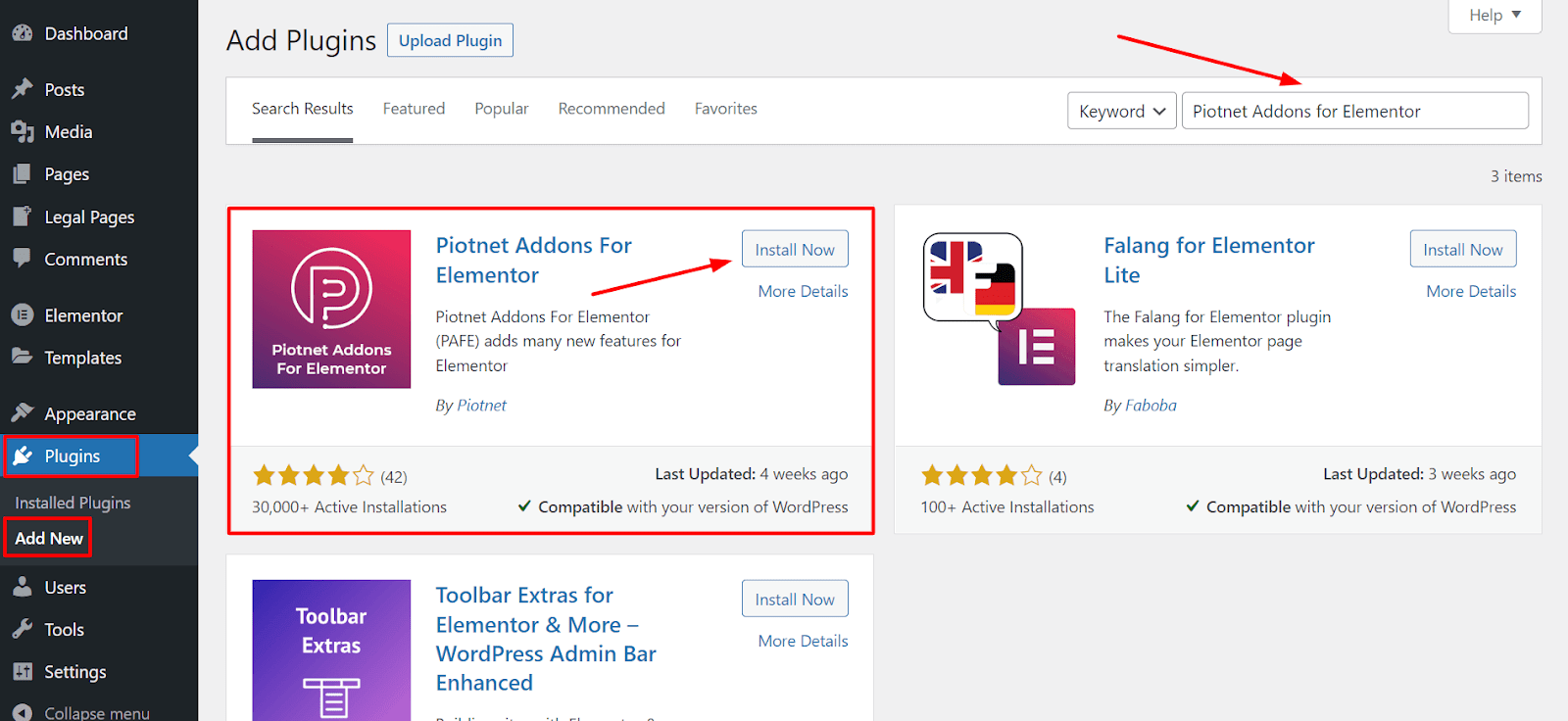Click the Comments speech bubble icon
Viewport: 1568px width, 721px height.
coord(22,259)
